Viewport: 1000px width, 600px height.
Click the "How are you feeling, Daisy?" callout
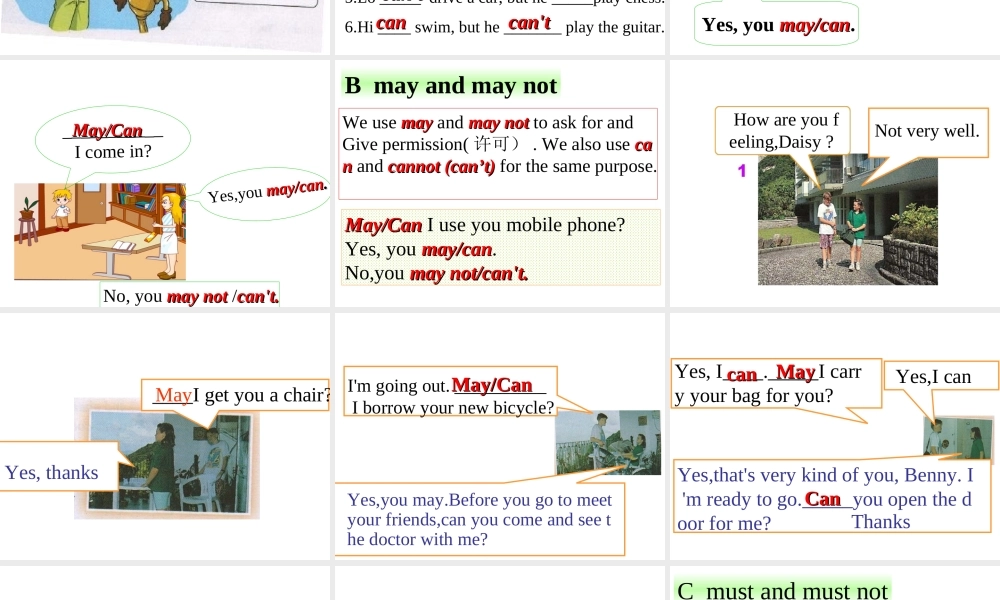782,131
